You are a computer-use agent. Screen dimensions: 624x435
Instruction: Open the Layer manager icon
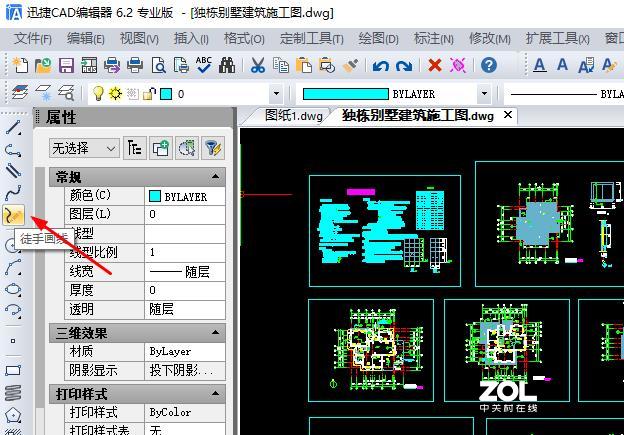[20, 93]
